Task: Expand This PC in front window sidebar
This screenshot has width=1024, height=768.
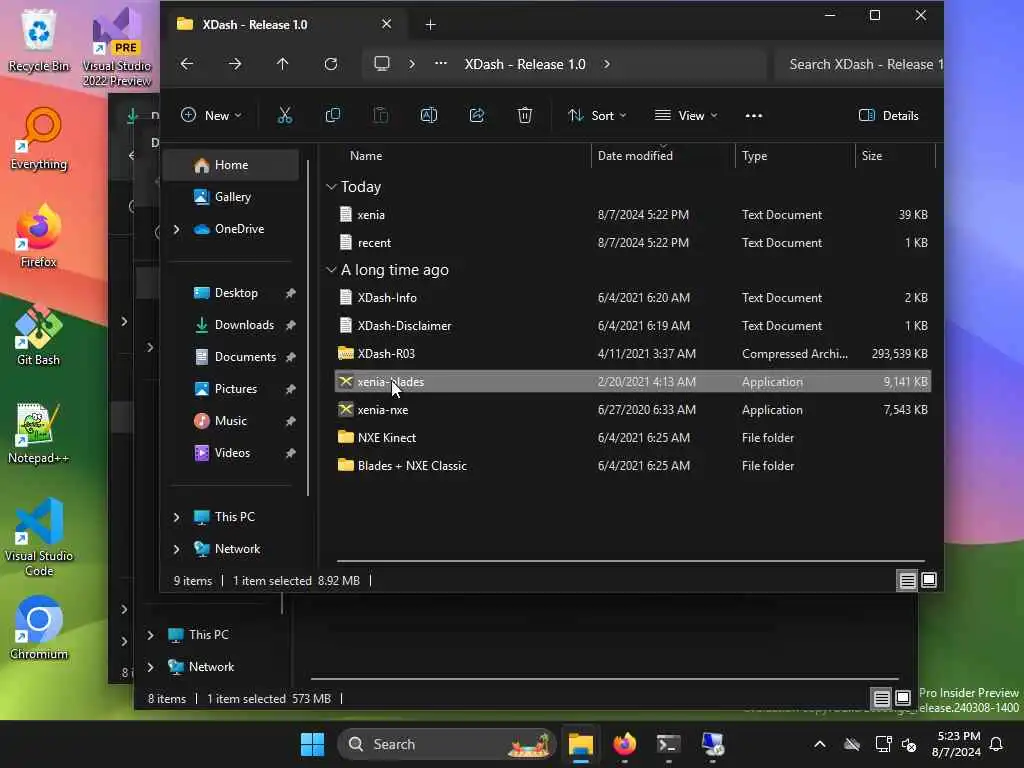Action: [176, 517]
